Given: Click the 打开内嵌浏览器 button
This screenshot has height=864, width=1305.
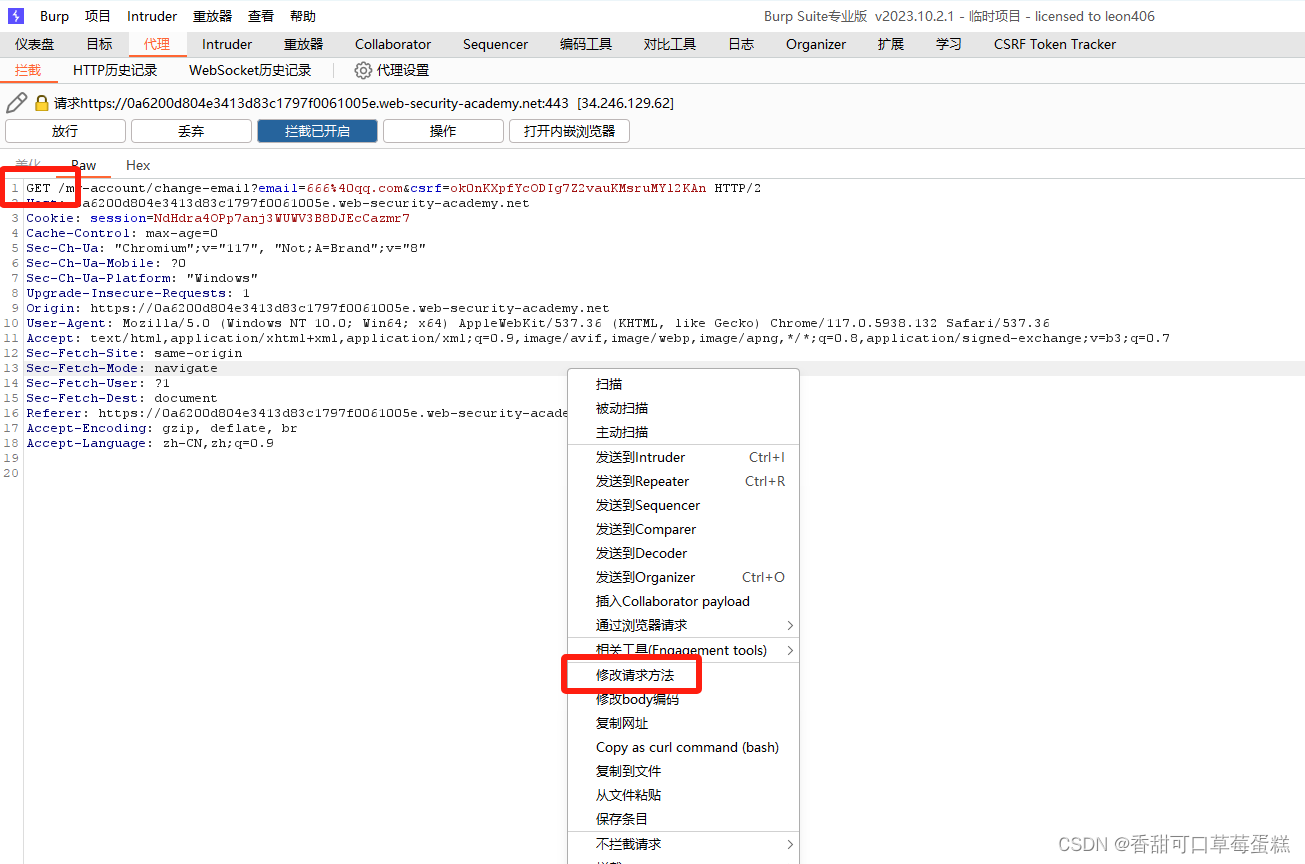Looking at the screenshot, I should (569, 131).
